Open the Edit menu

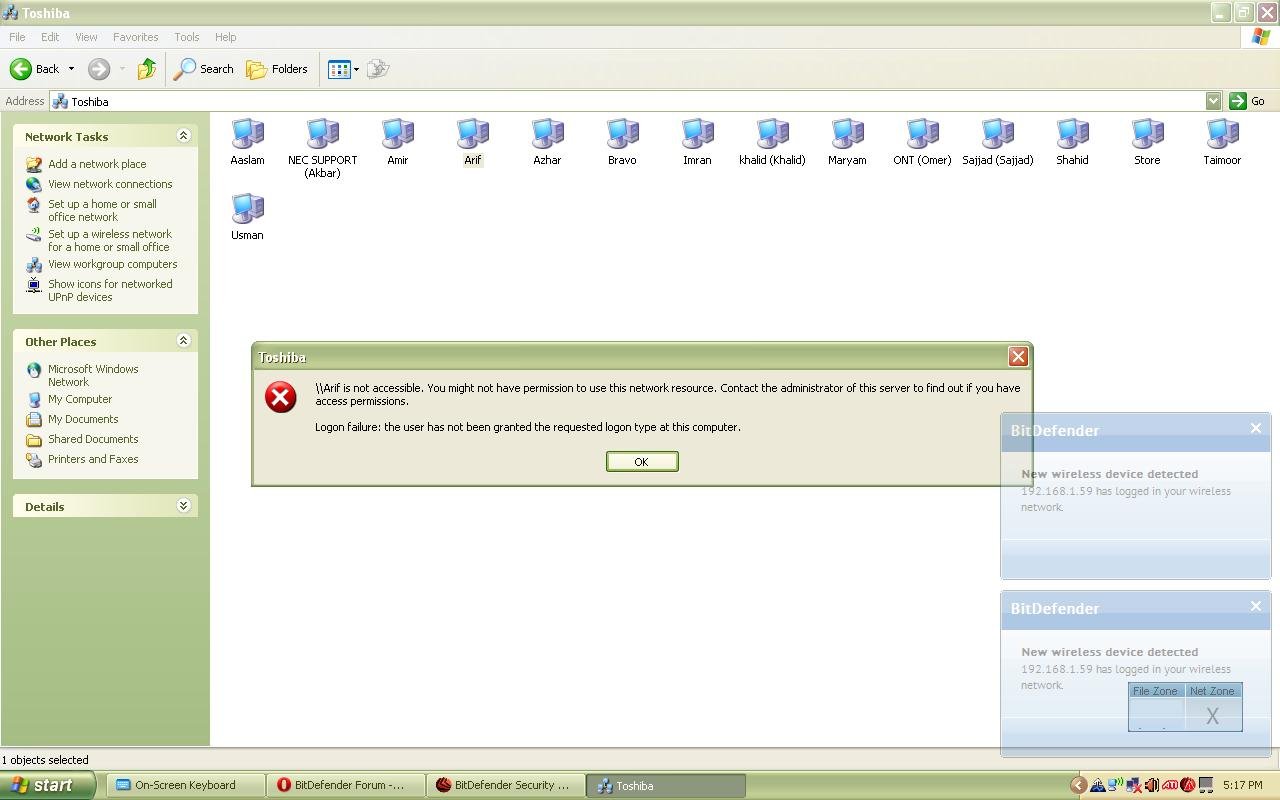[x=50, y=37]
